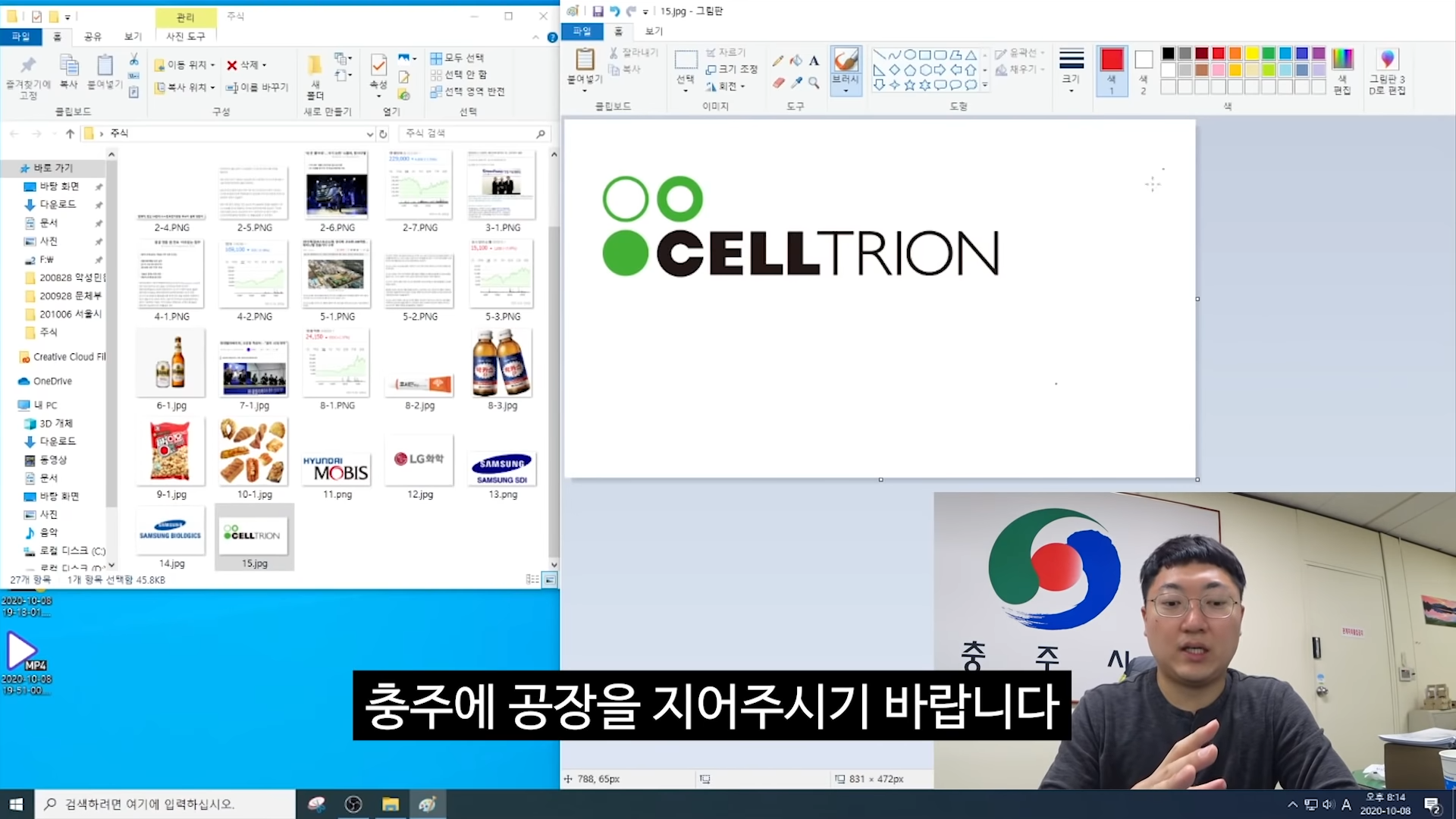1456x819 pixels.
Task: Select the Text tool in Paint
Action: coord(814,60)
